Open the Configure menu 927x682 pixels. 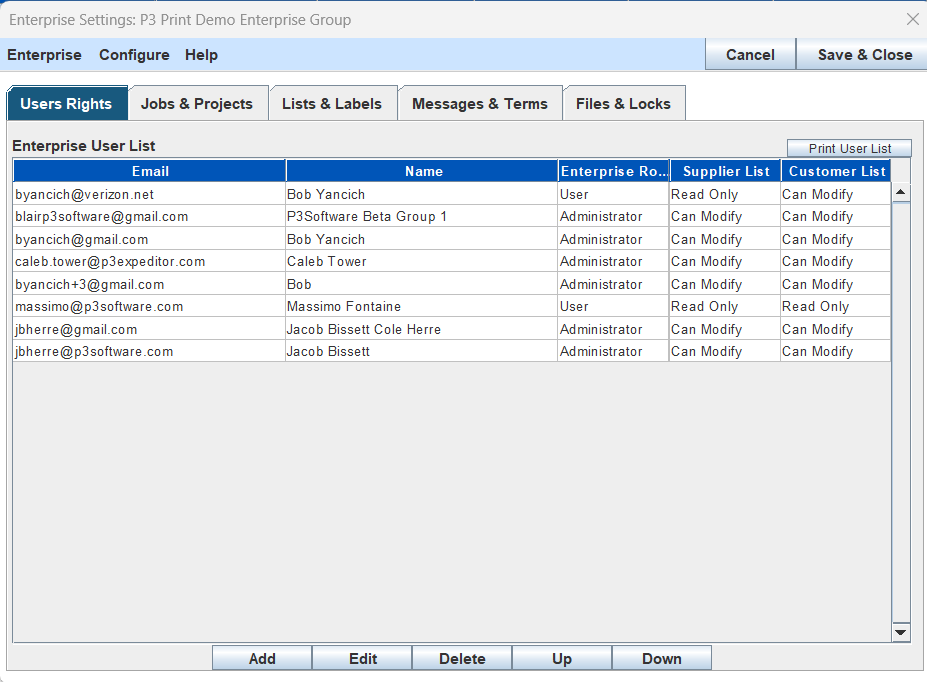coord(134,55)
